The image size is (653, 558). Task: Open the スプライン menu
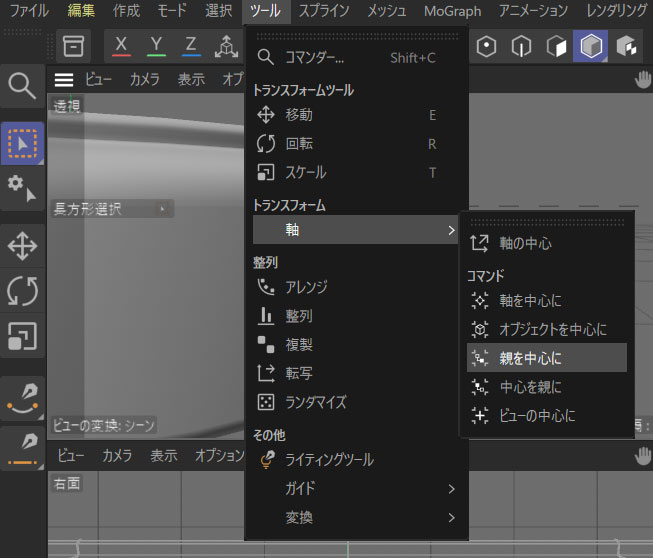[324, 11]
